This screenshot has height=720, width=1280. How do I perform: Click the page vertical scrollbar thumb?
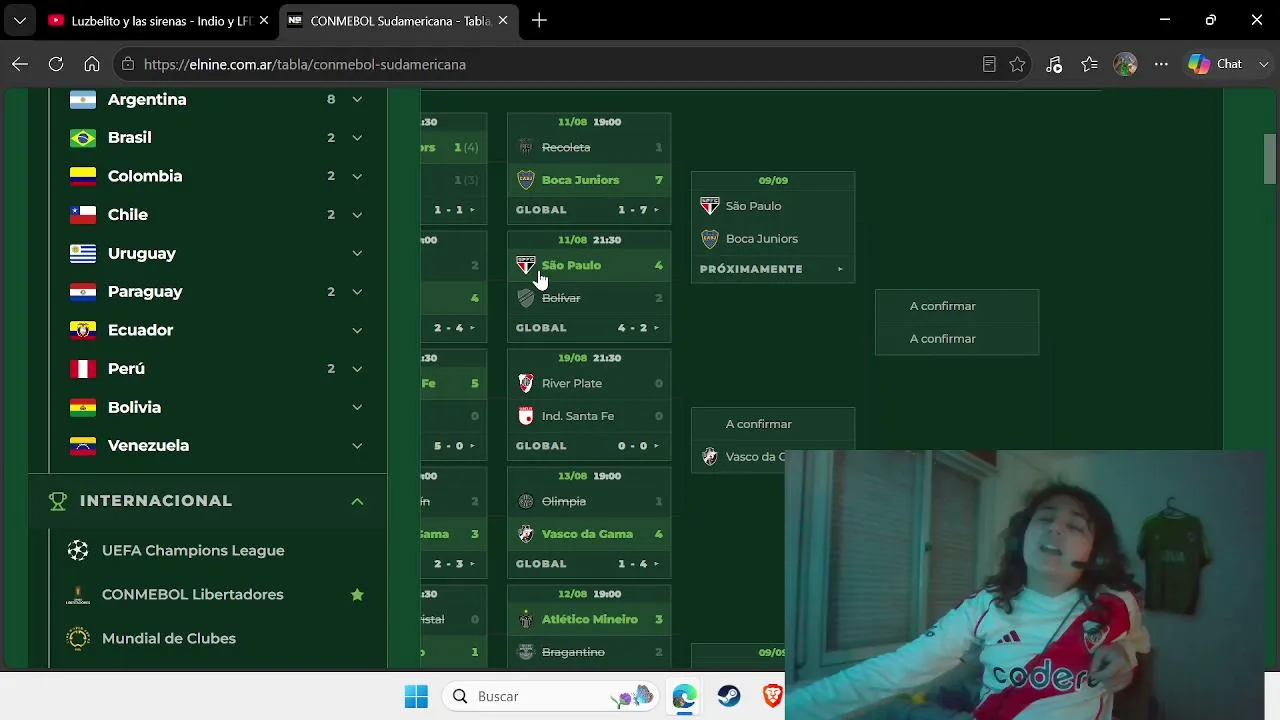[x=1270, y=159]
